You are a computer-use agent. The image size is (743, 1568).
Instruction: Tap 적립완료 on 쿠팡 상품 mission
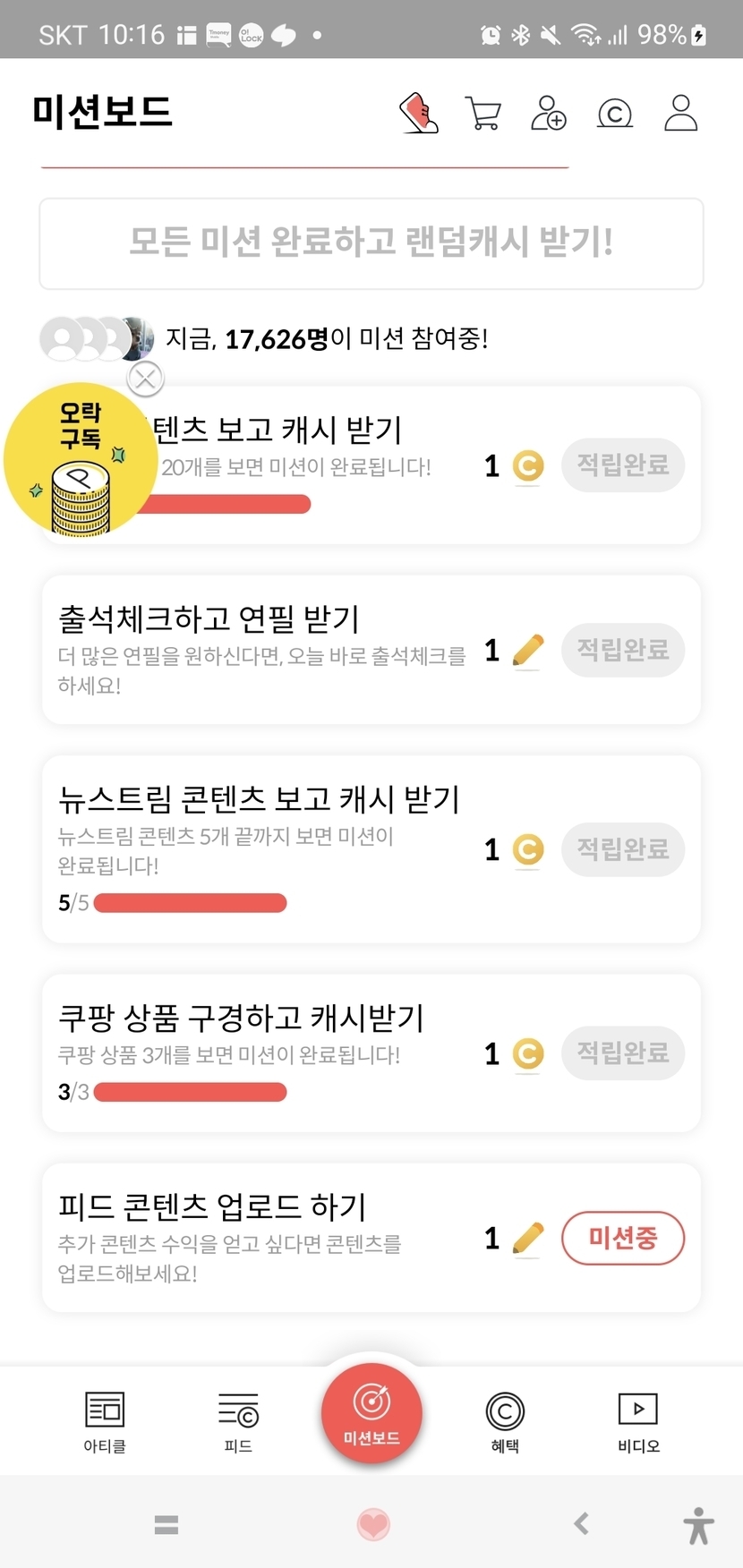pyautogui.click(x=623, y=1052)
